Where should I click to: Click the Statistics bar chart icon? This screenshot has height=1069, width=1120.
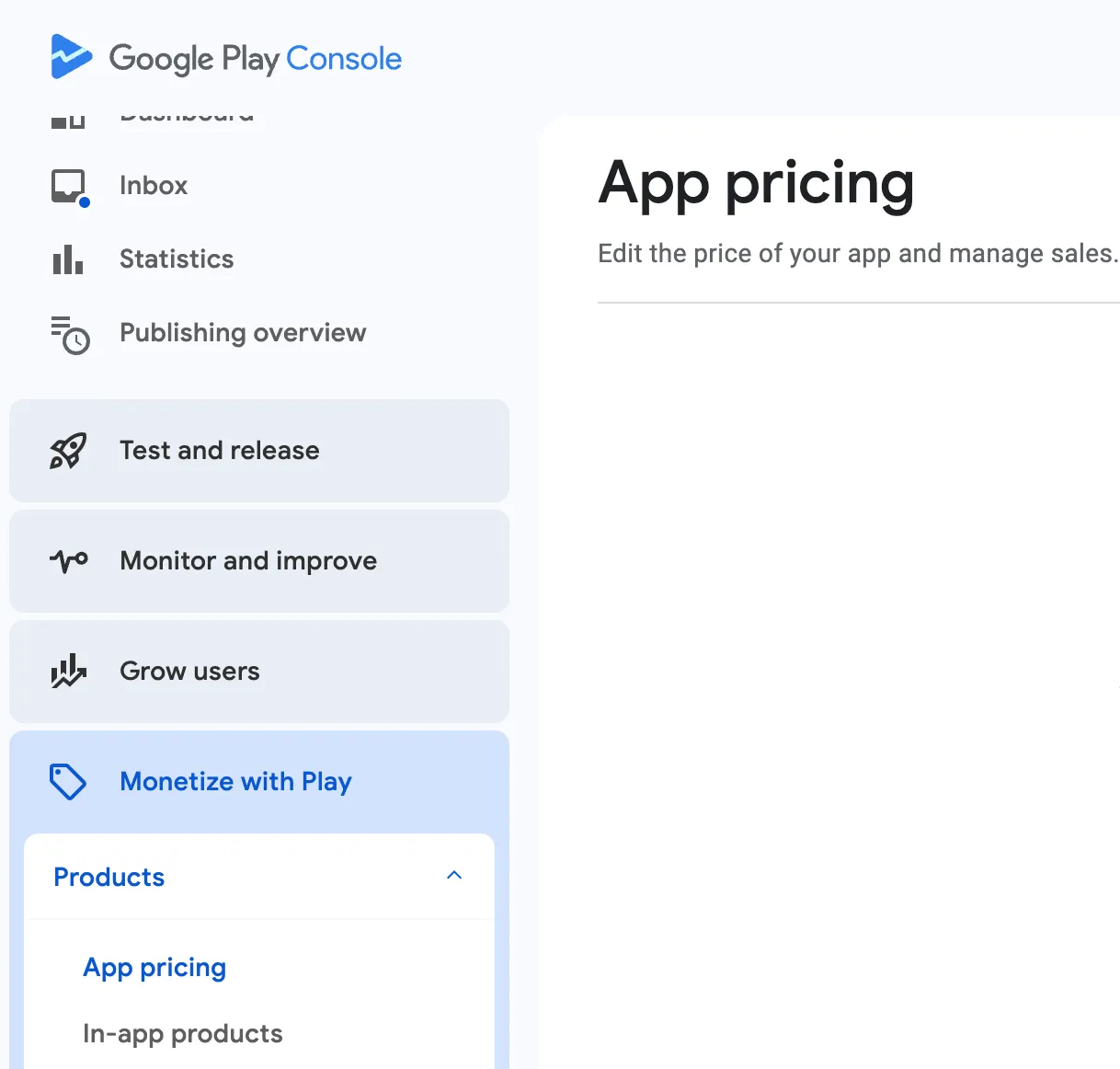pyautogui.click(x=68, y=259)
